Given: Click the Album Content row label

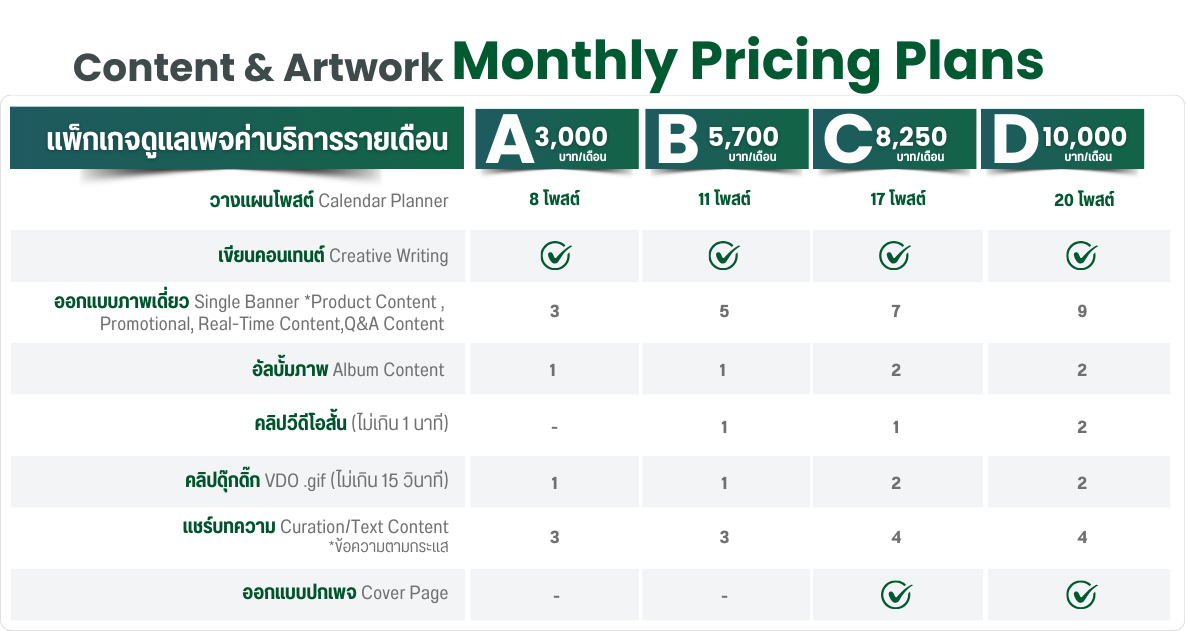Looking at the screenshot, I should point(348,369).
